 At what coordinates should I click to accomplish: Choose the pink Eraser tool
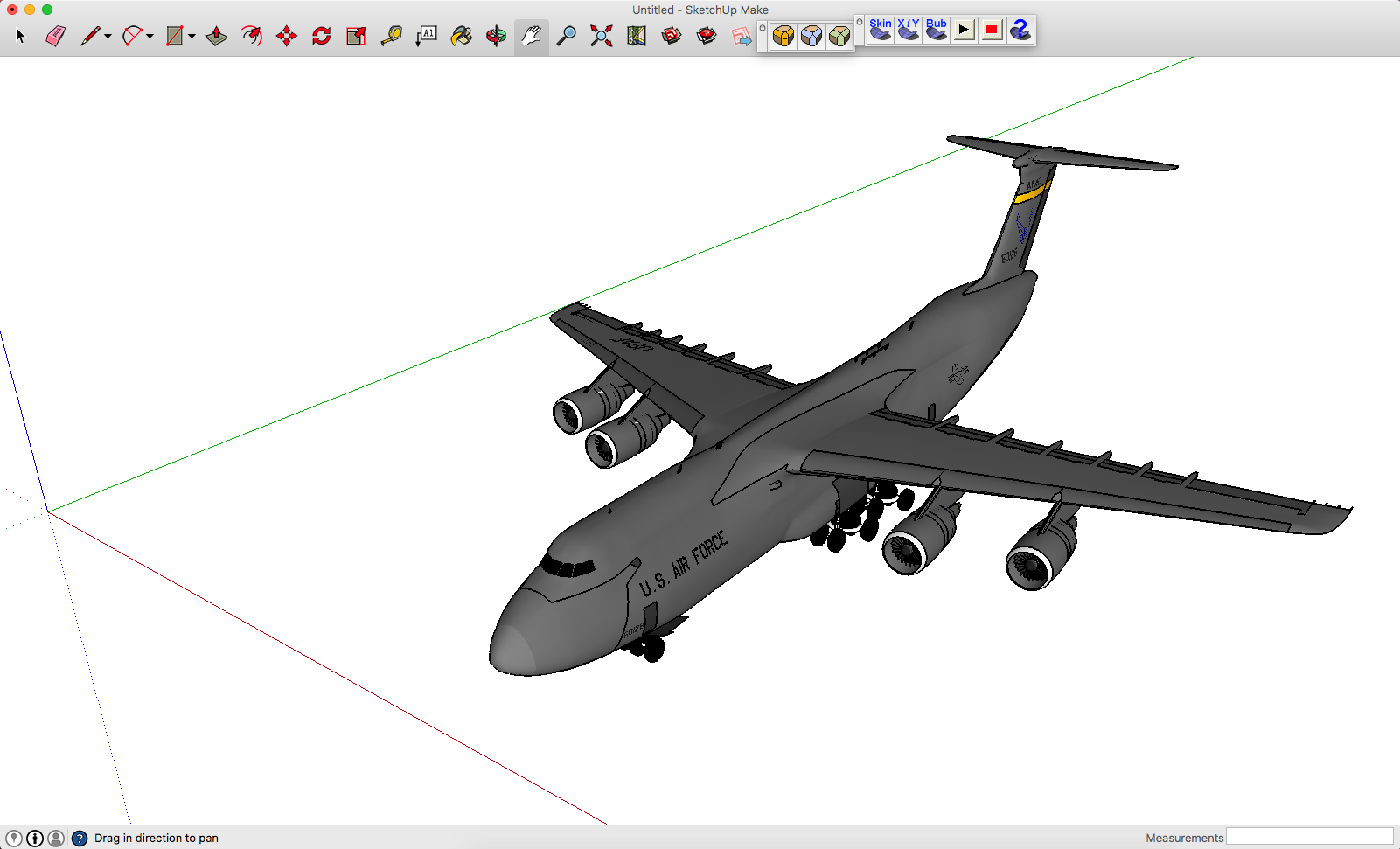(x=55, y=36)
